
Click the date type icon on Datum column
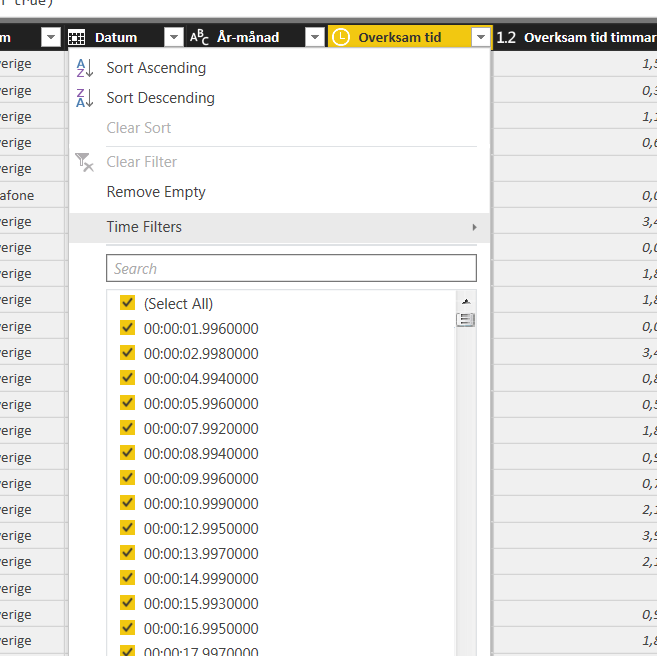click(76, 38)
